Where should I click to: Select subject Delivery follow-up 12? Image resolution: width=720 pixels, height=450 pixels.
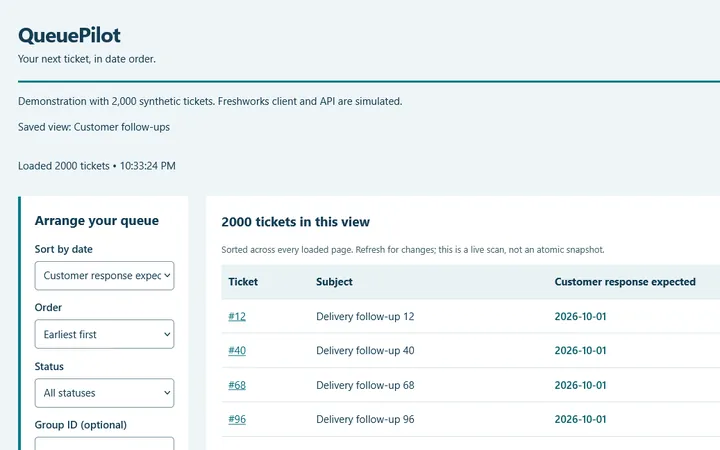pos(365,316)
